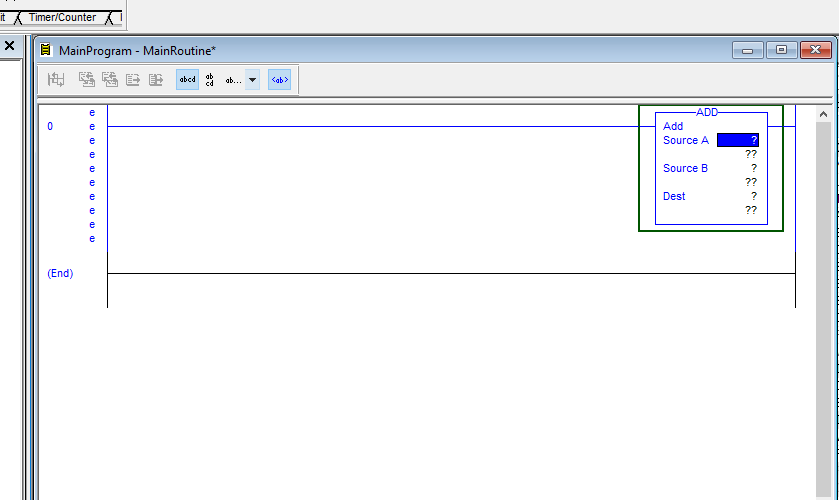Viewport: 839px width, 500px height.
Task: Restore the MainRoutine window size
Action: (x=781, y=50)
